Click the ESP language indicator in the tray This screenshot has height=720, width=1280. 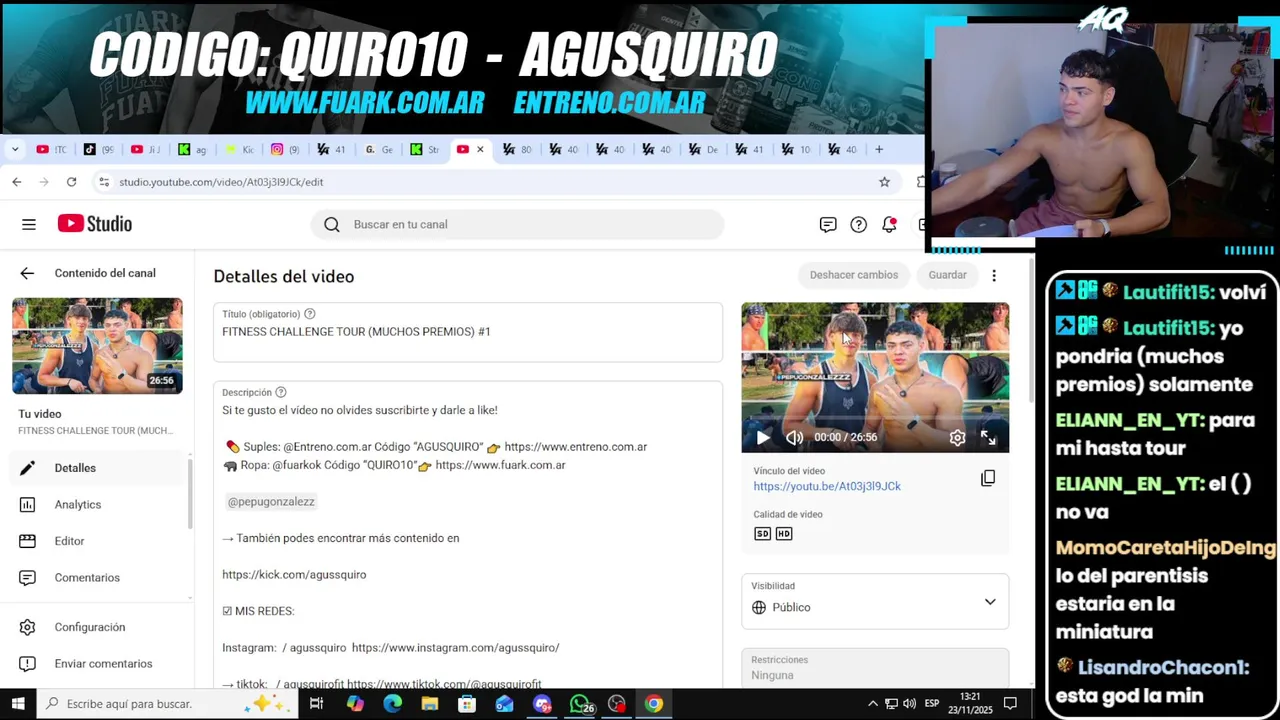tap(931, 704)
